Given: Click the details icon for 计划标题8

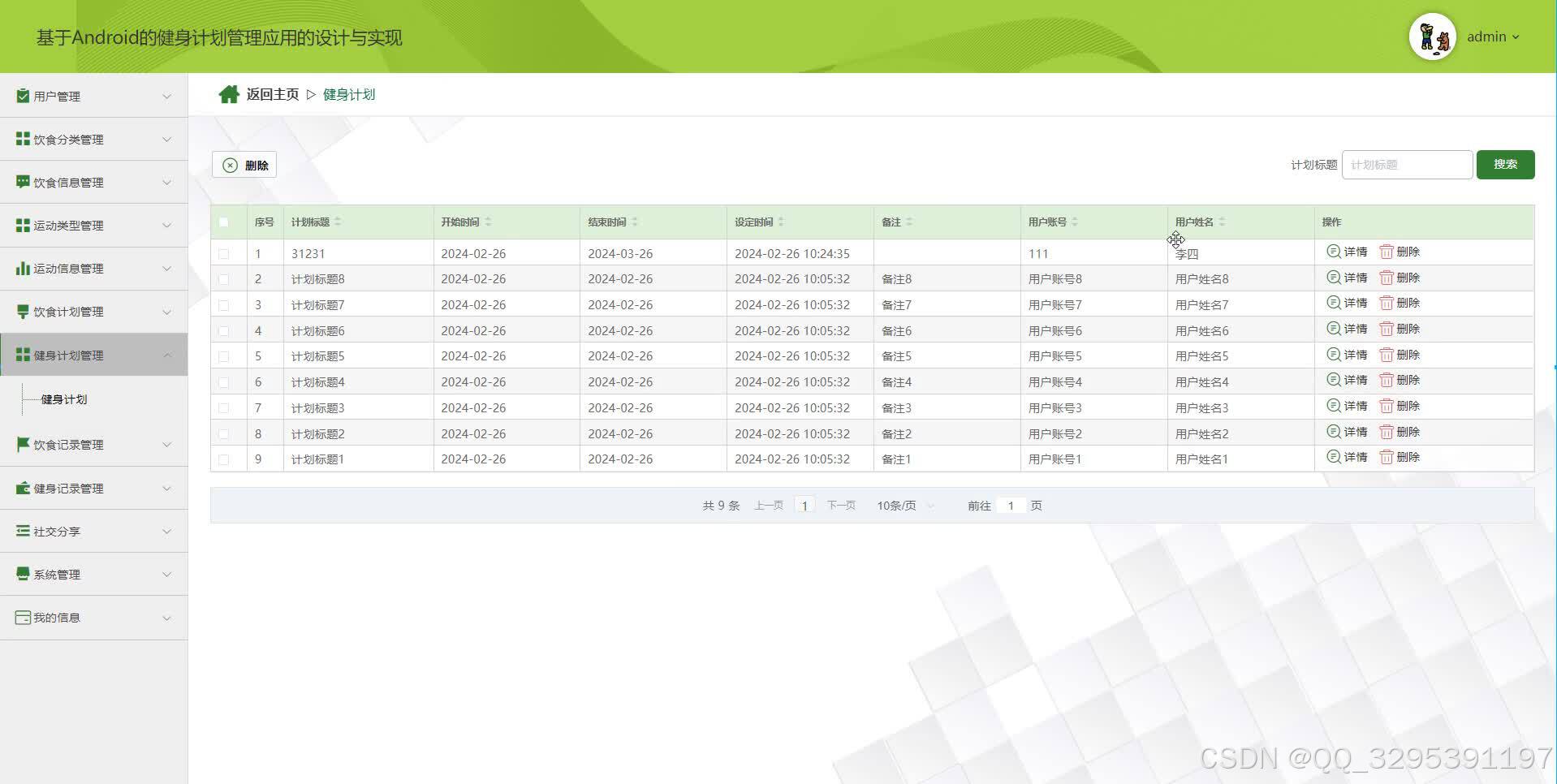Looking at the screenshot, I should tap(1333, 278).
